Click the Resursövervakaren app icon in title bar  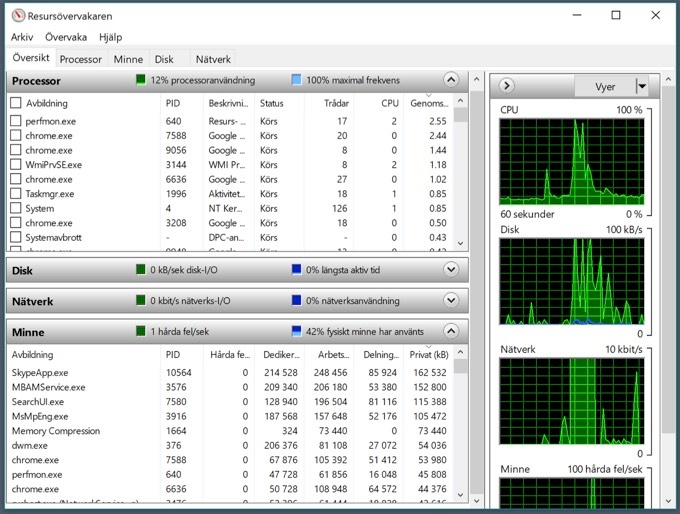pos(17,15)
